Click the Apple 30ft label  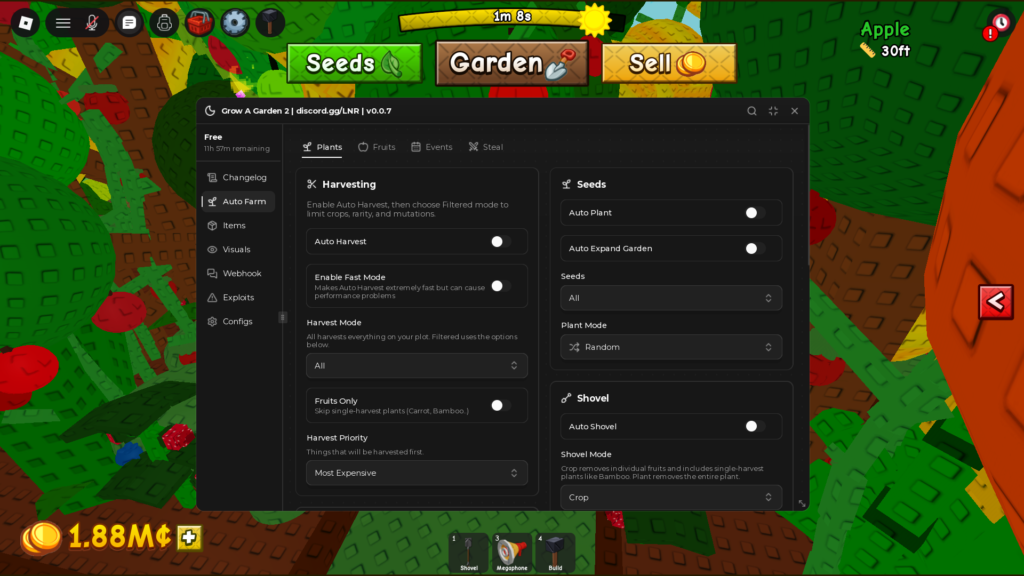tap(885, 40)
